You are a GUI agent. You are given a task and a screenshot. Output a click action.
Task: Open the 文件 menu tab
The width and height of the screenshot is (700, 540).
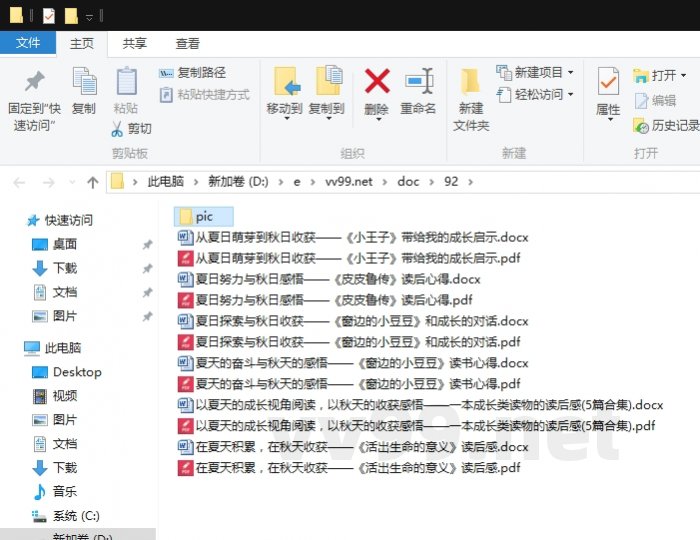(x=28, y=43)
